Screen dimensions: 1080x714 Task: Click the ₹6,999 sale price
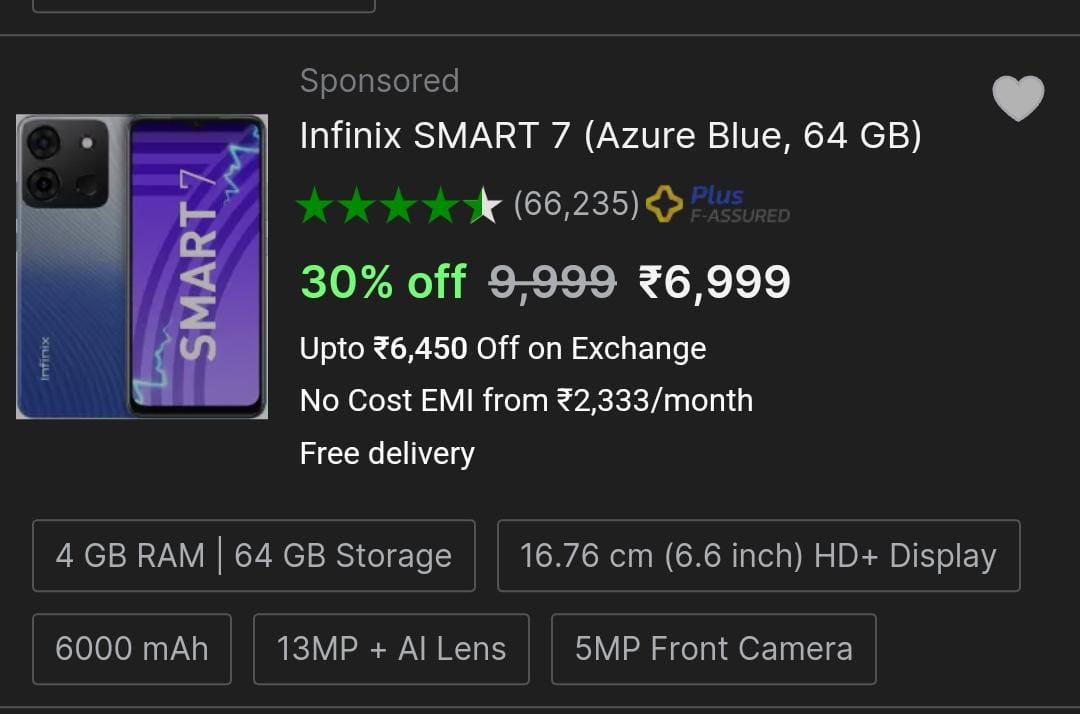tap(714, 282)
